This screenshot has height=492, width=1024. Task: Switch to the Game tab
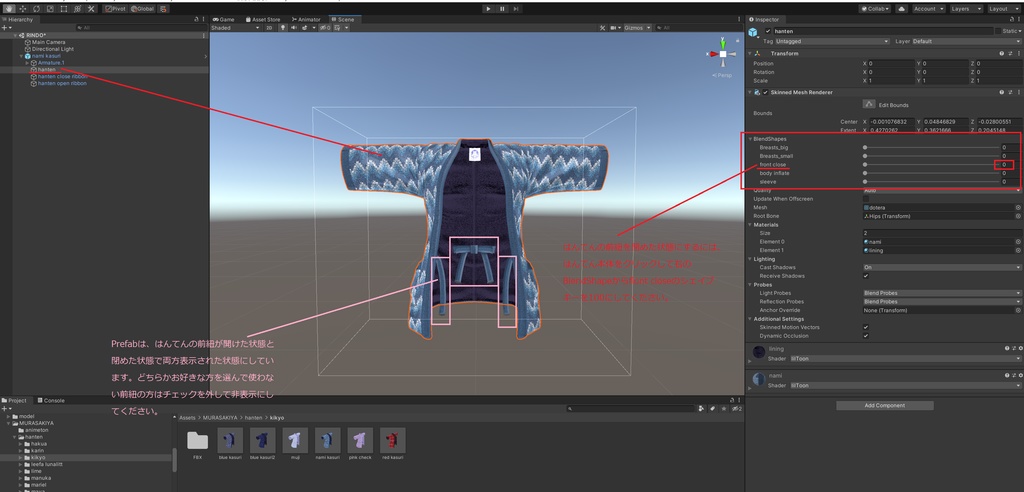coord(223,20)
